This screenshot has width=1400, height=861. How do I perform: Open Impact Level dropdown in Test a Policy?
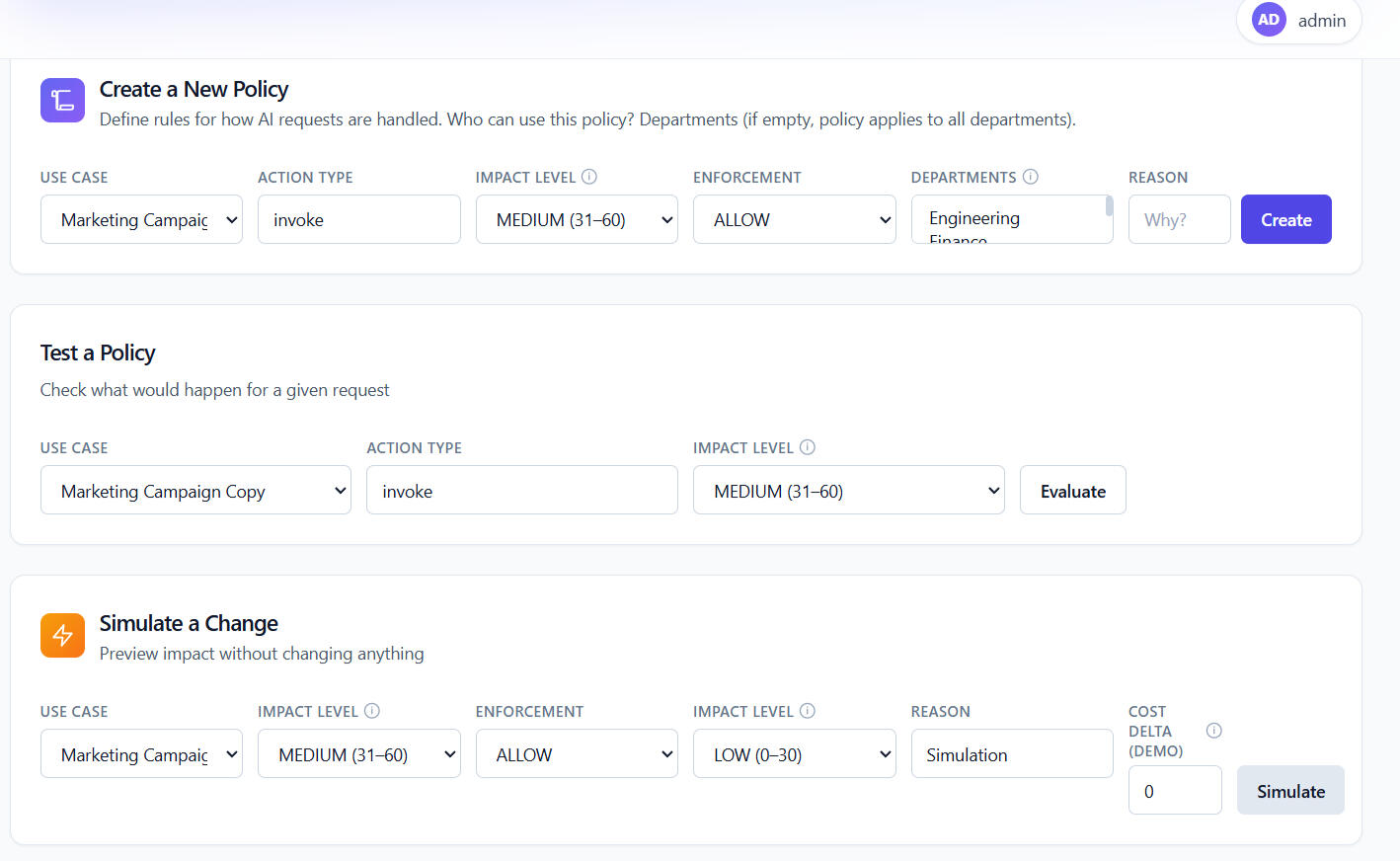(x=848, y=491)
